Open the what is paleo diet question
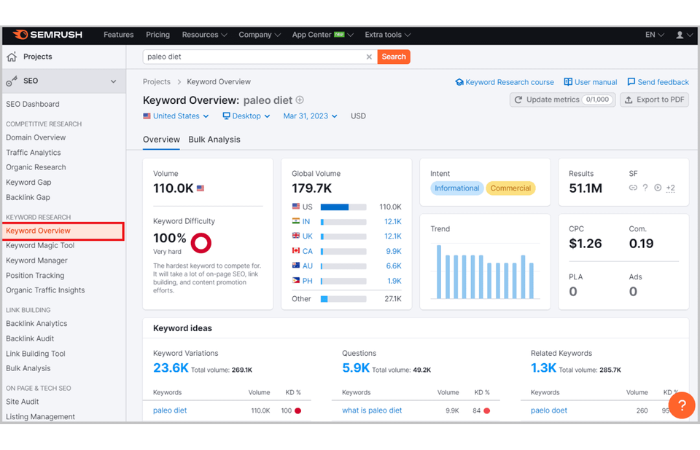Image resolution: width=700 pixels, height=450 pixels. [x=372, y=411]
